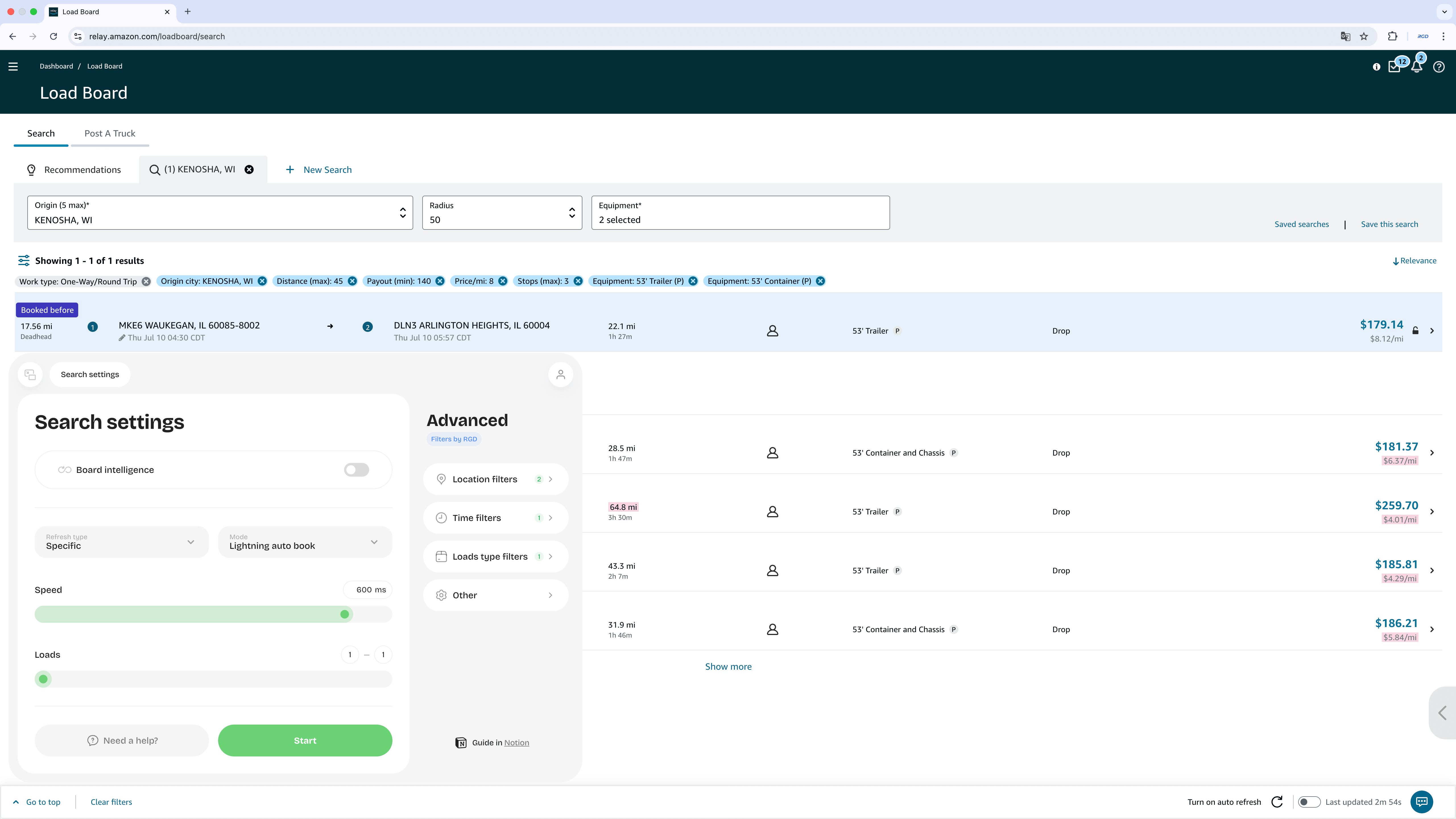
Task: Switch to the Post A Truck tab
Action: tap(110, 133)
